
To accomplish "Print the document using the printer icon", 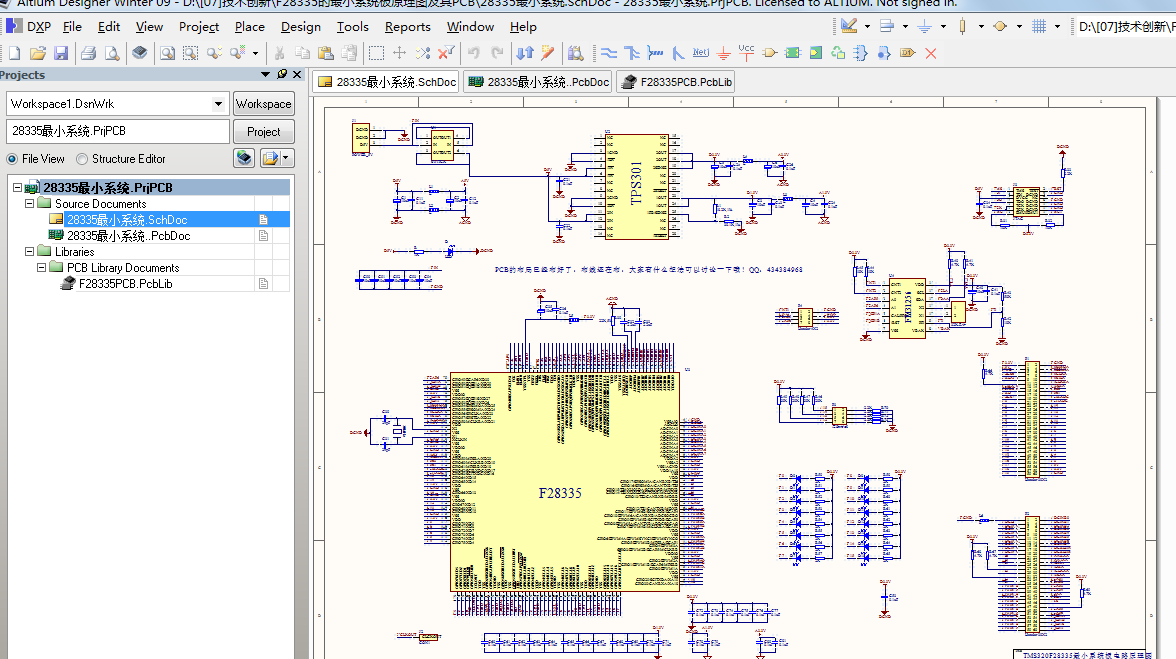I will 88,53.
